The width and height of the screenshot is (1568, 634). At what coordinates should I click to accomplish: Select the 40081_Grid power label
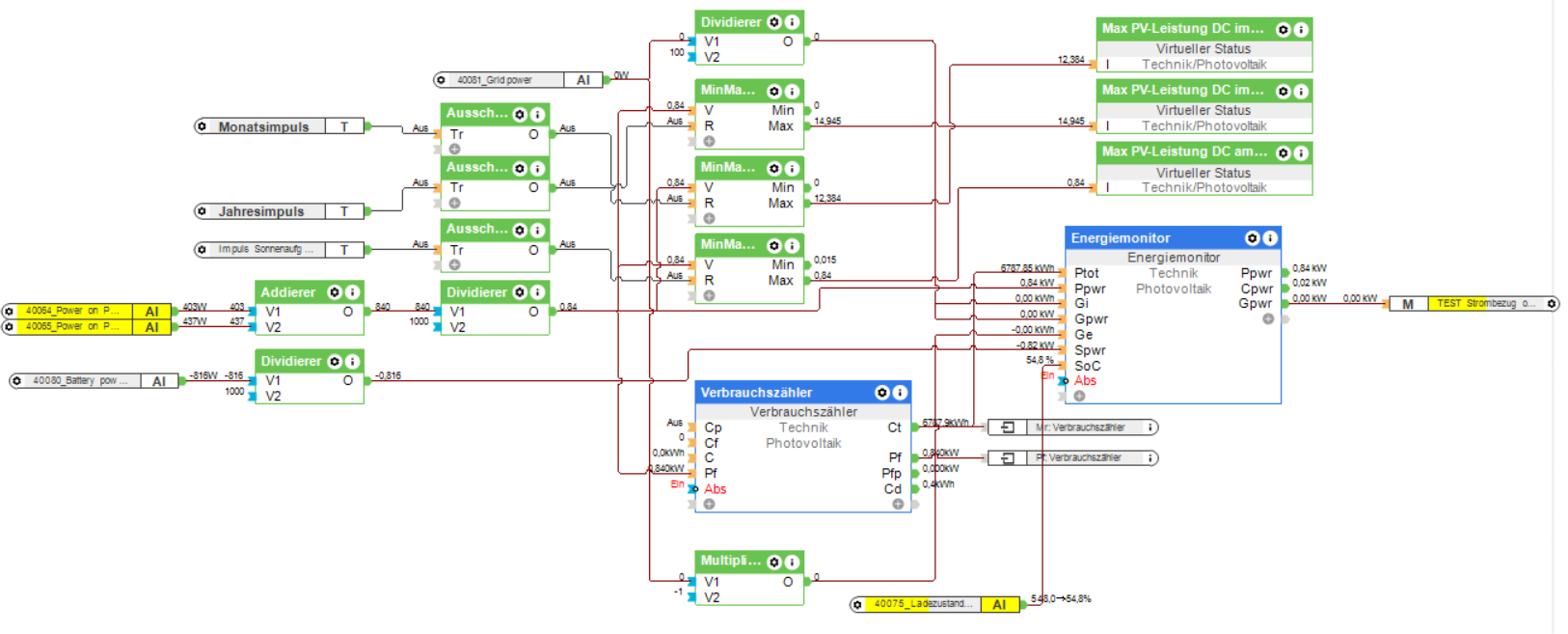pyautogui.click(x=495, y=80)
